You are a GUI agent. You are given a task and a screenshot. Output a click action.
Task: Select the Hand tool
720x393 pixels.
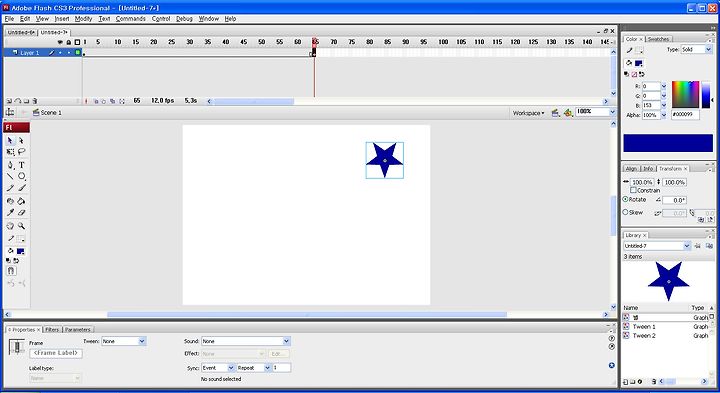click(x=10, y=226)
